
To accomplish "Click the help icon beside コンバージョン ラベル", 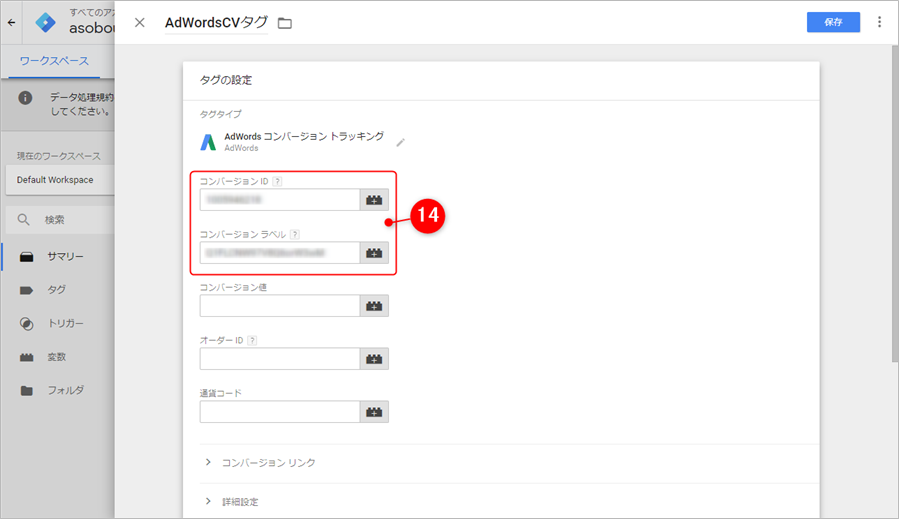I will (295, 234).
